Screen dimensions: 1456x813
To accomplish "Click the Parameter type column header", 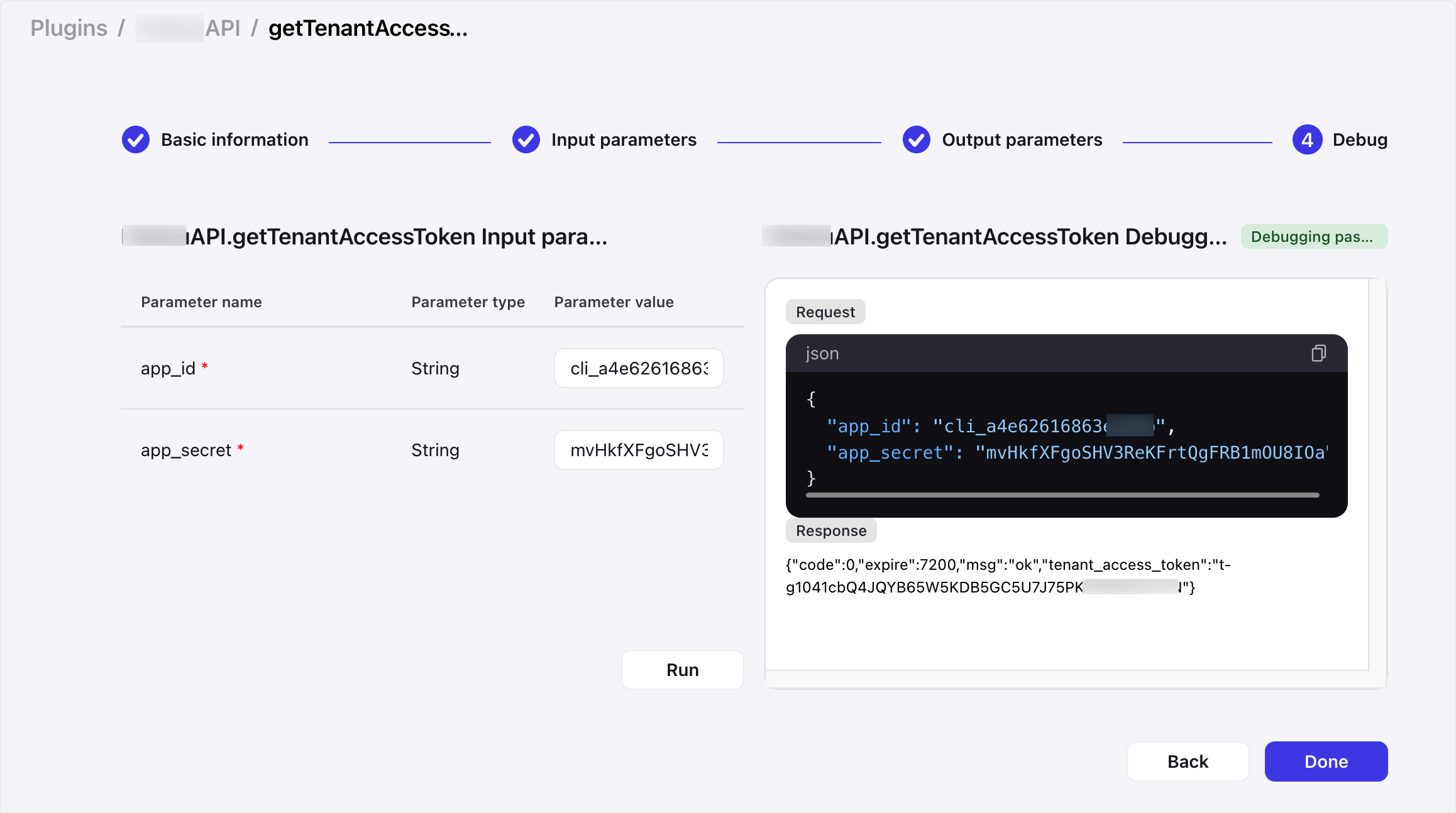I will (x=468, y=302).
